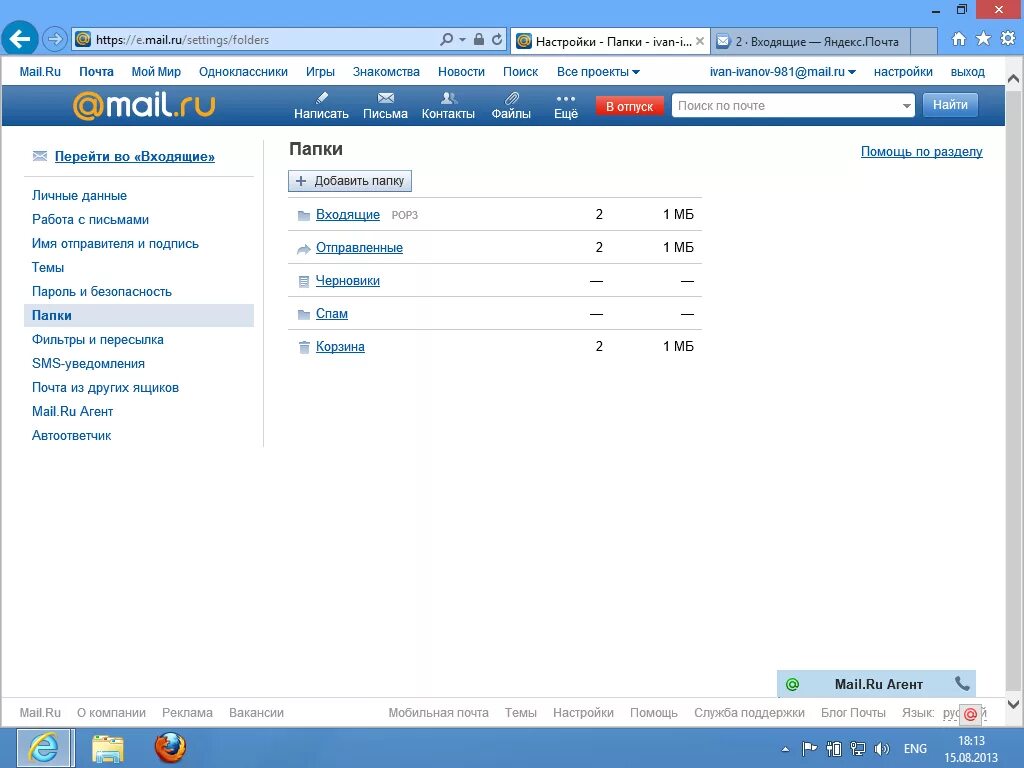
Task: Open Письма in the mail toolbar
Action: pos(385,105)
